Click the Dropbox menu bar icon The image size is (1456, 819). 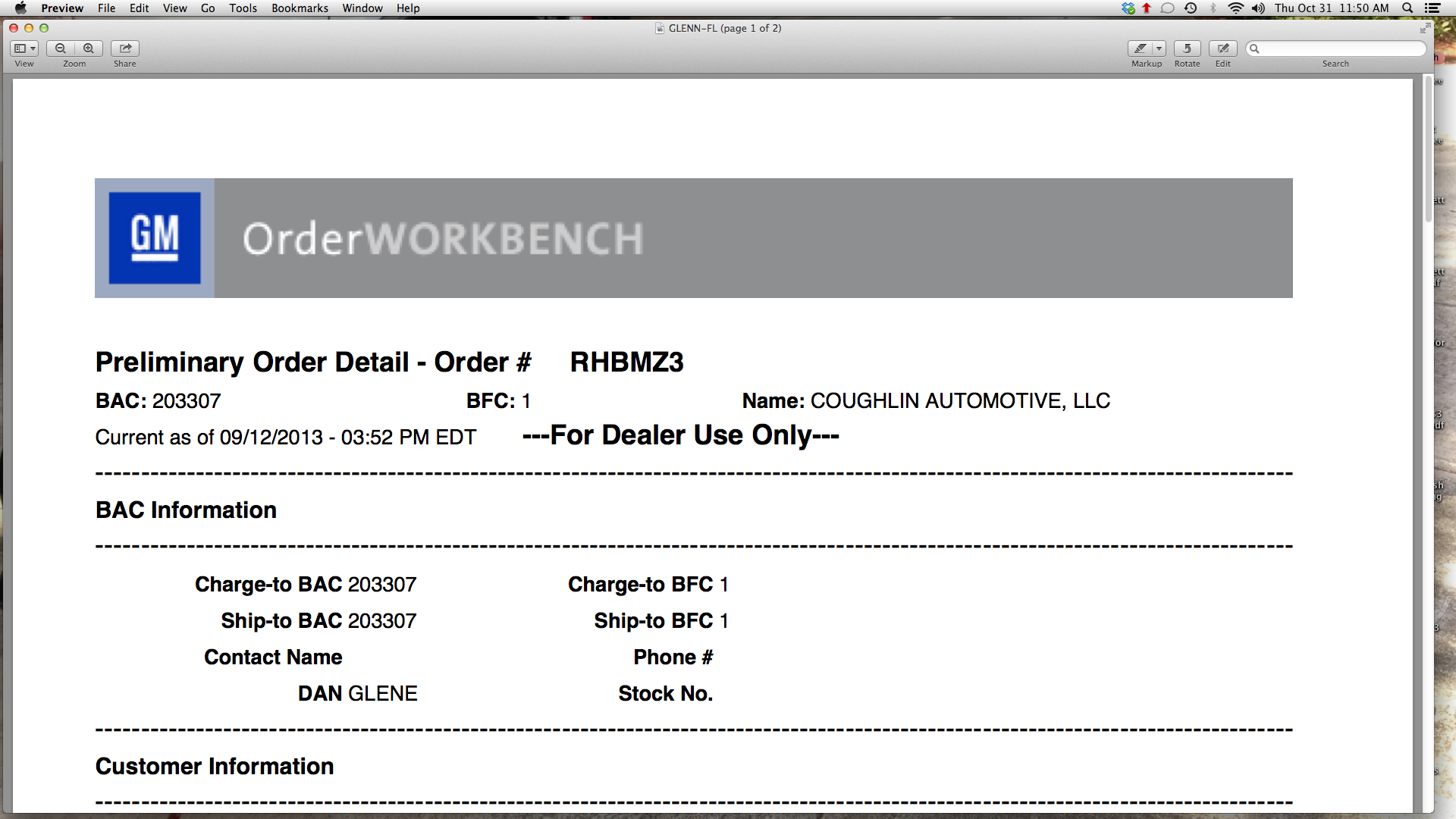click(x=1128, y=8)
